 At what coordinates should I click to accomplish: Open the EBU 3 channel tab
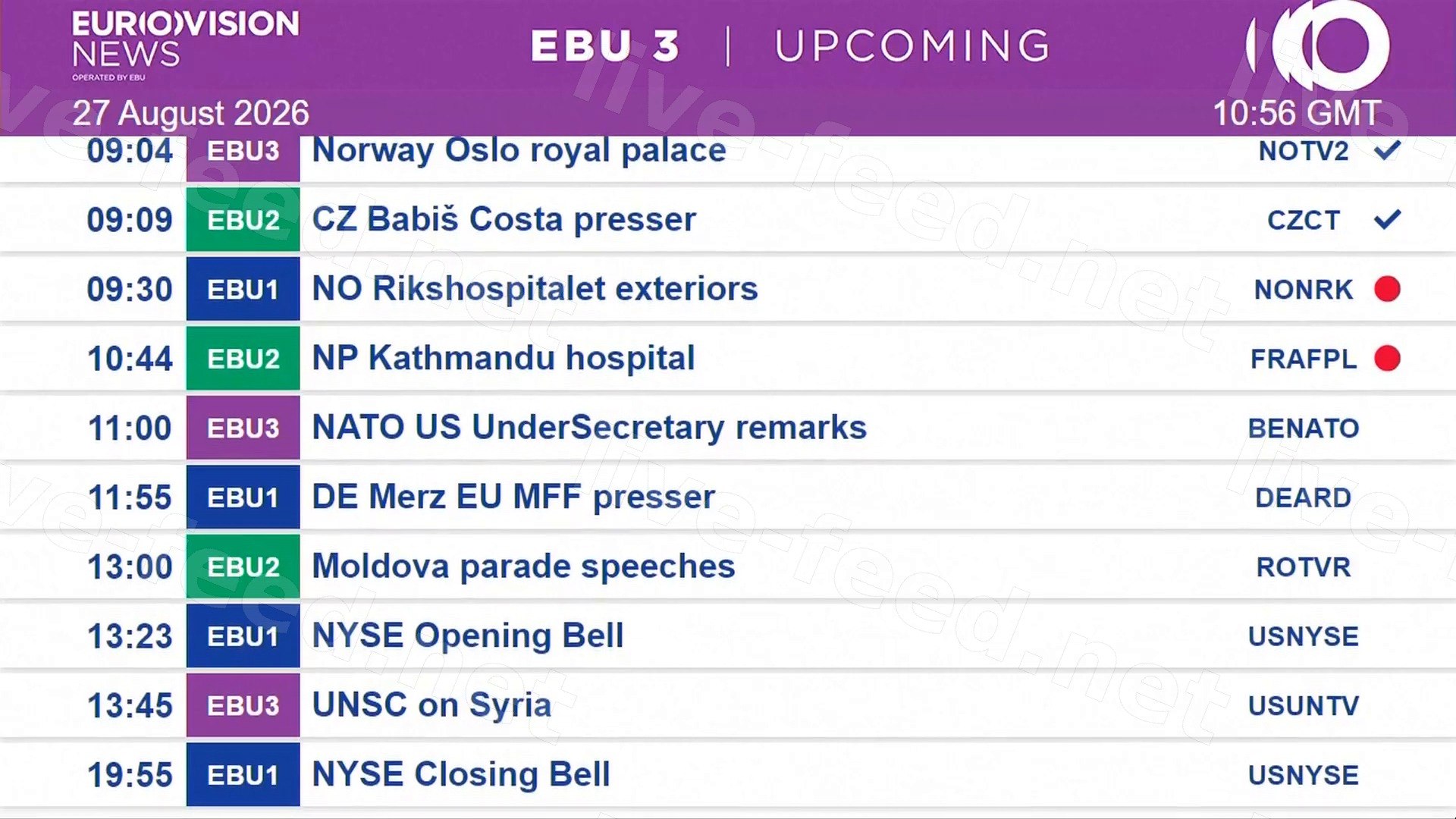[604, 45]
